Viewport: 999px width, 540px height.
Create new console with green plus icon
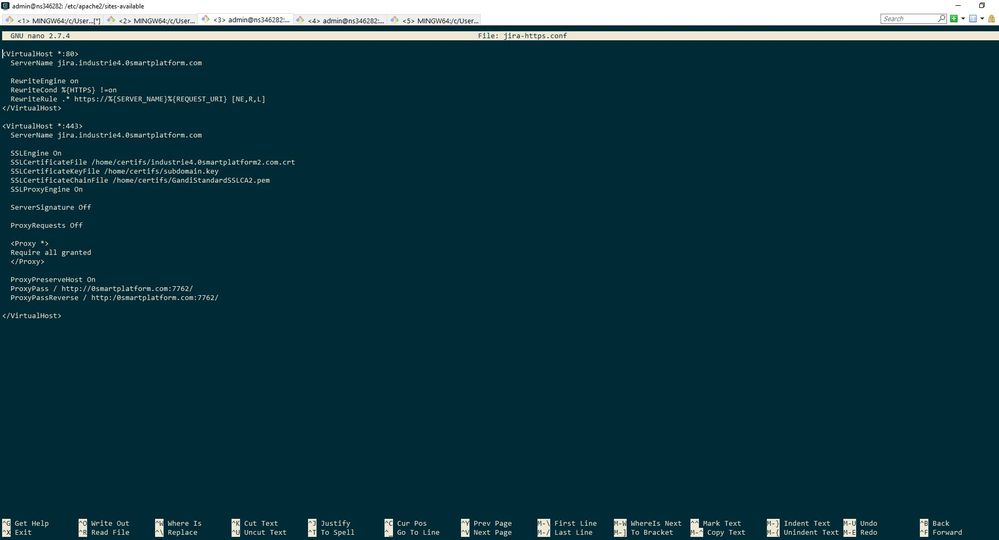[x=954, y=18]
